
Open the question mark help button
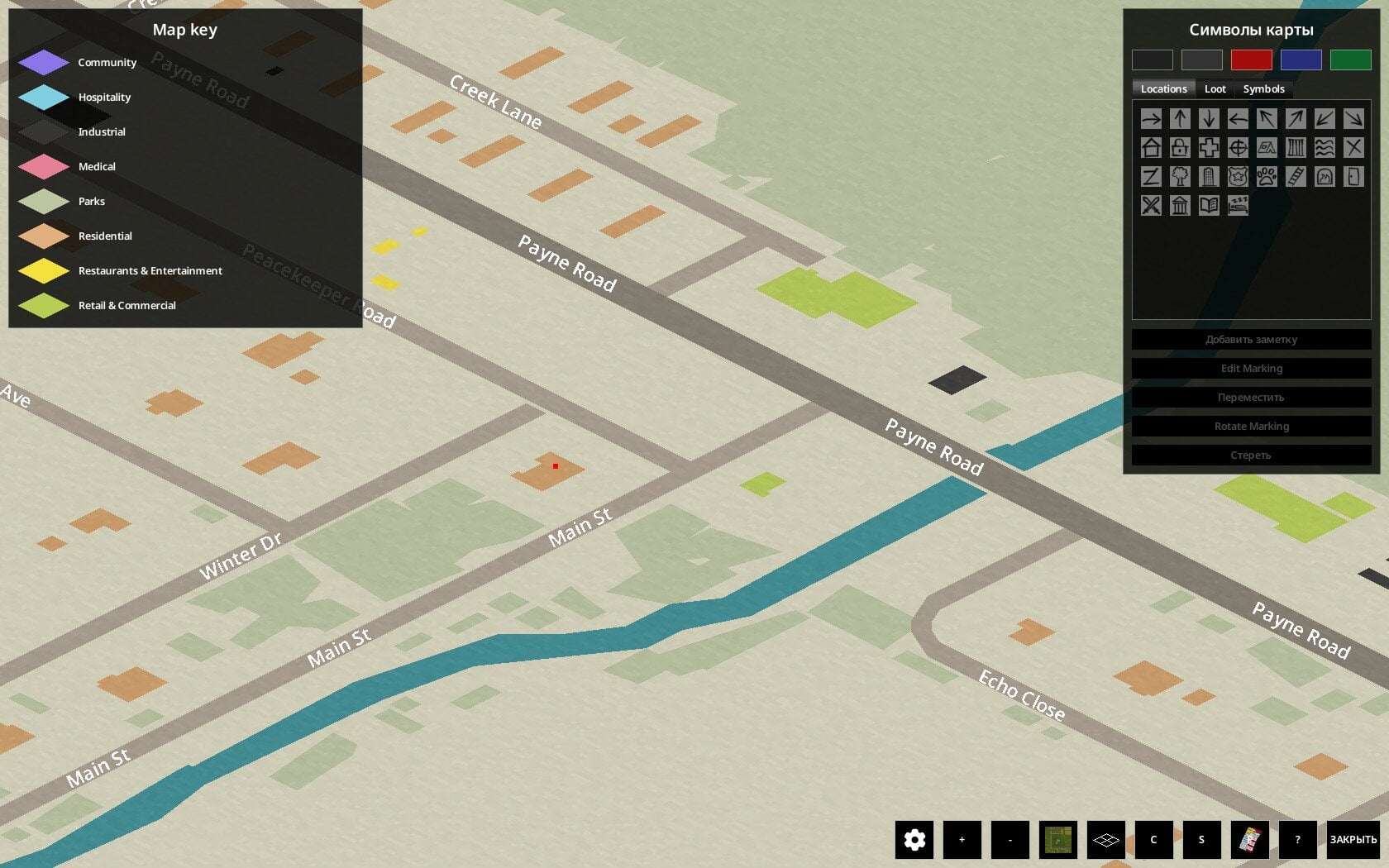tap(1298, 840)
